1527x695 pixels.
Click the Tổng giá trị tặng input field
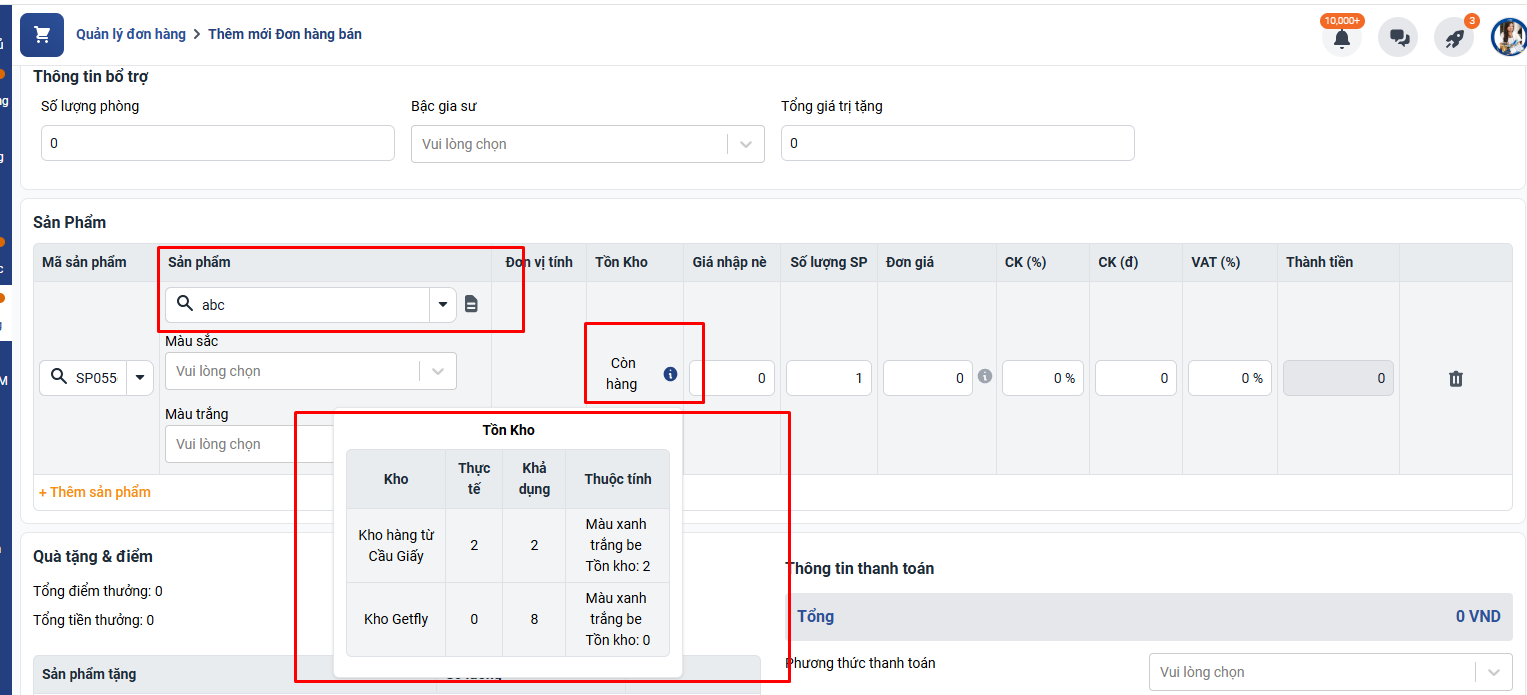pos(957,143)
